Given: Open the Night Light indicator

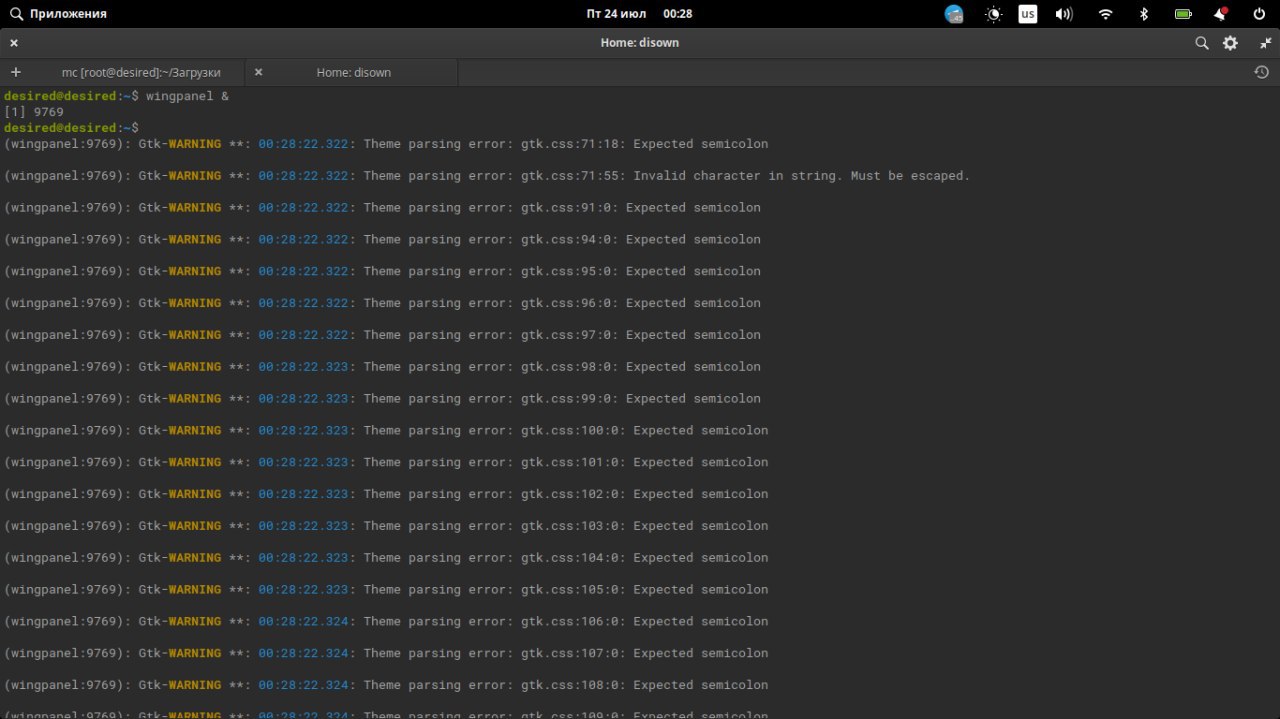Looking at the screenshot, I should (993, 14).
